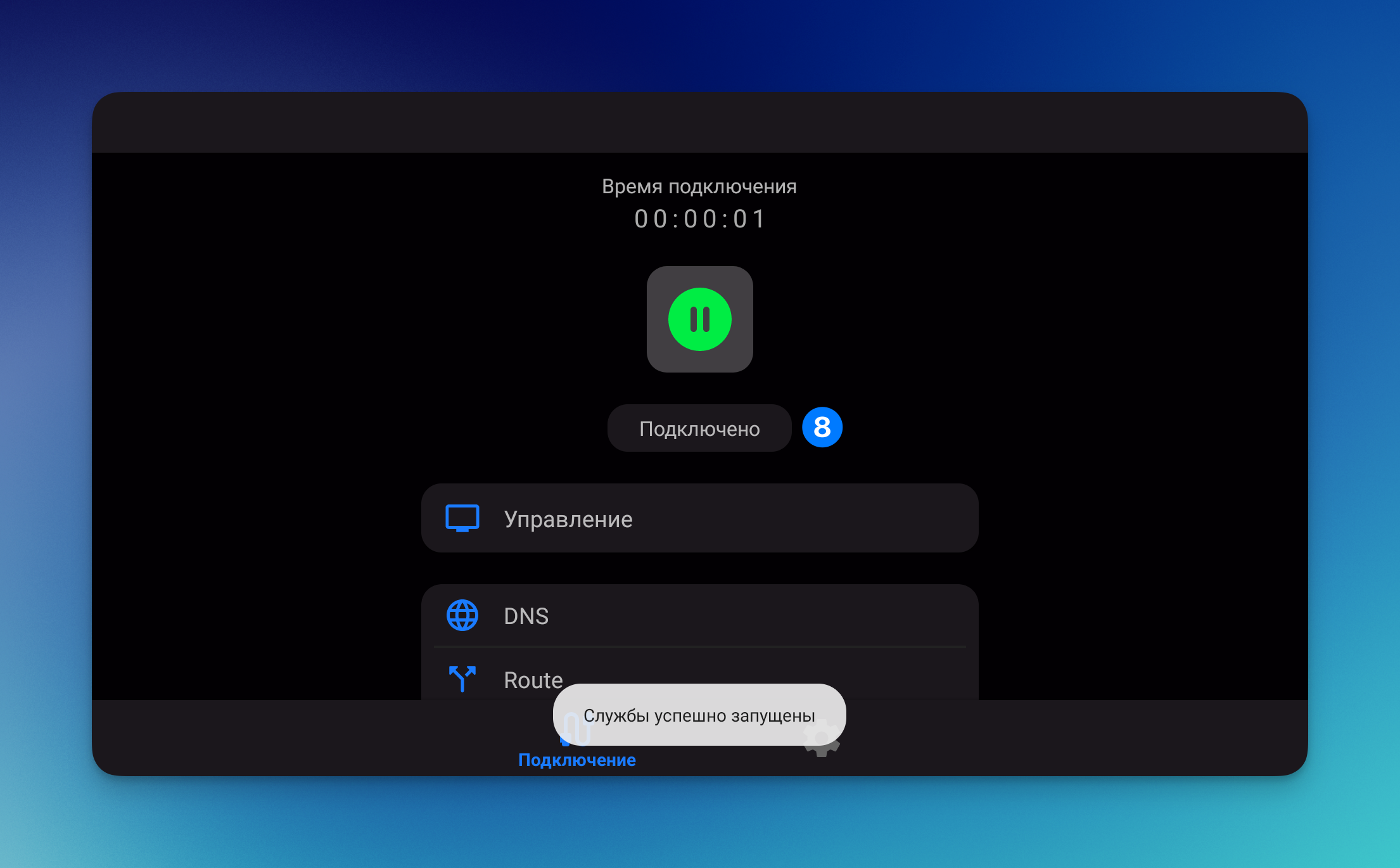Click the empty dark title bar
Image resolution: width=1400 pixels, height=868 pixels.
[x=699, y=123]
